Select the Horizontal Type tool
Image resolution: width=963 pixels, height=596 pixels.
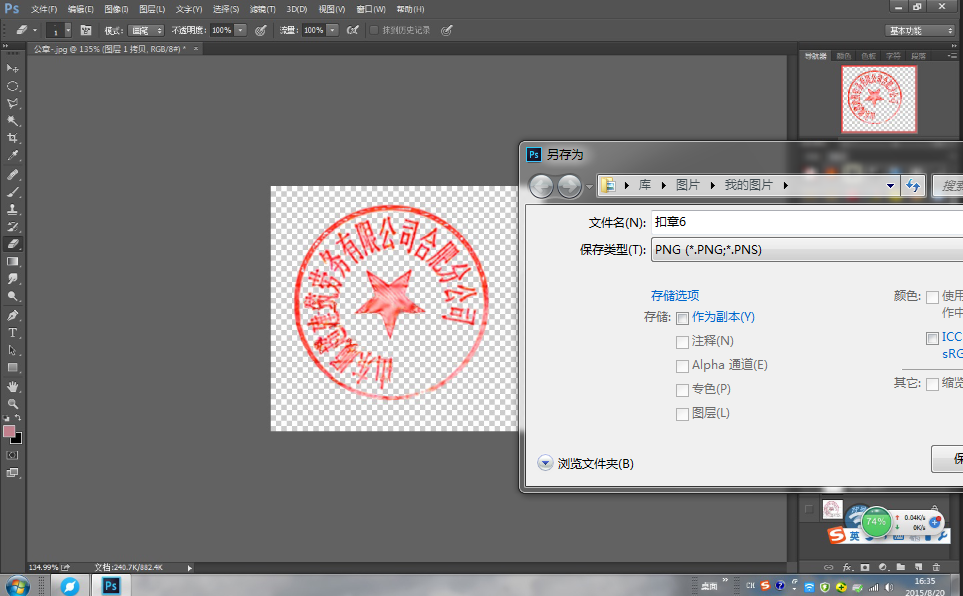13,332
